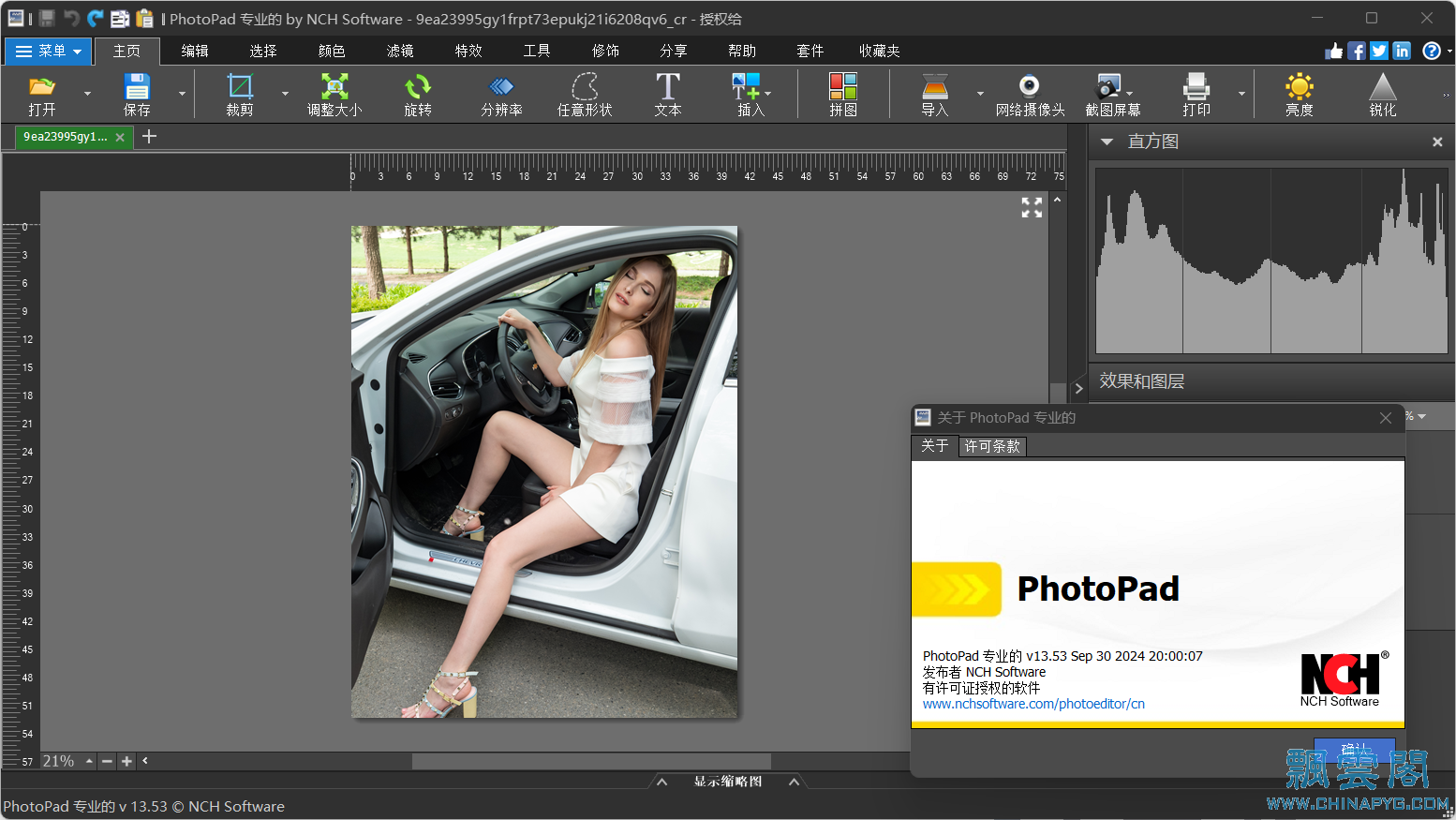The height and width of the screenshot is (820, 1456).
Task: Expand the 打印 dropdown arrow
Action: (x=1241, y=94)
